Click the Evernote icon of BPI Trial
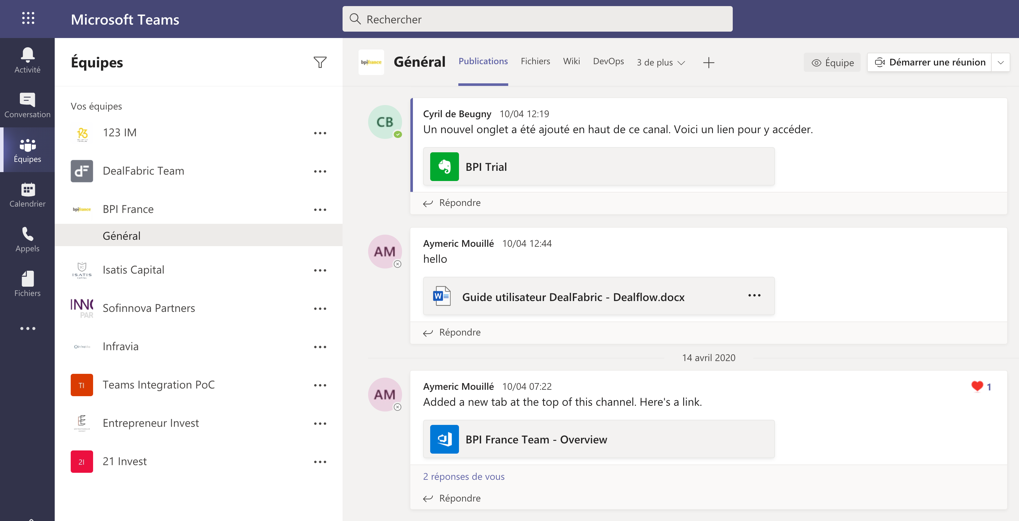The height and width of the screenshot is (521, 1019). [x=445, y=167]
